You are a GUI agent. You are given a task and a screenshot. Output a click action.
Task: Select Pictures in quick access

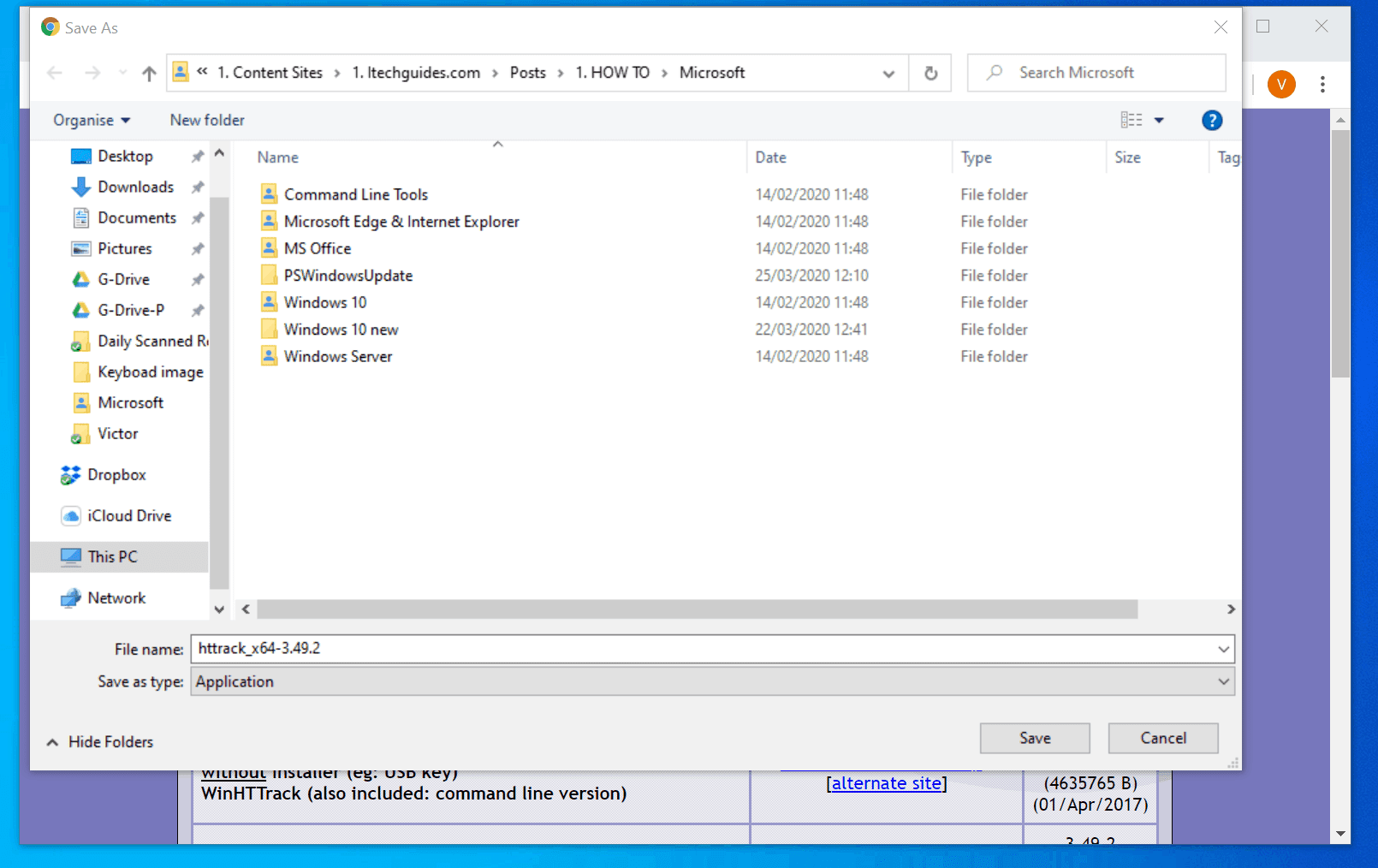[x=125, y=248]
